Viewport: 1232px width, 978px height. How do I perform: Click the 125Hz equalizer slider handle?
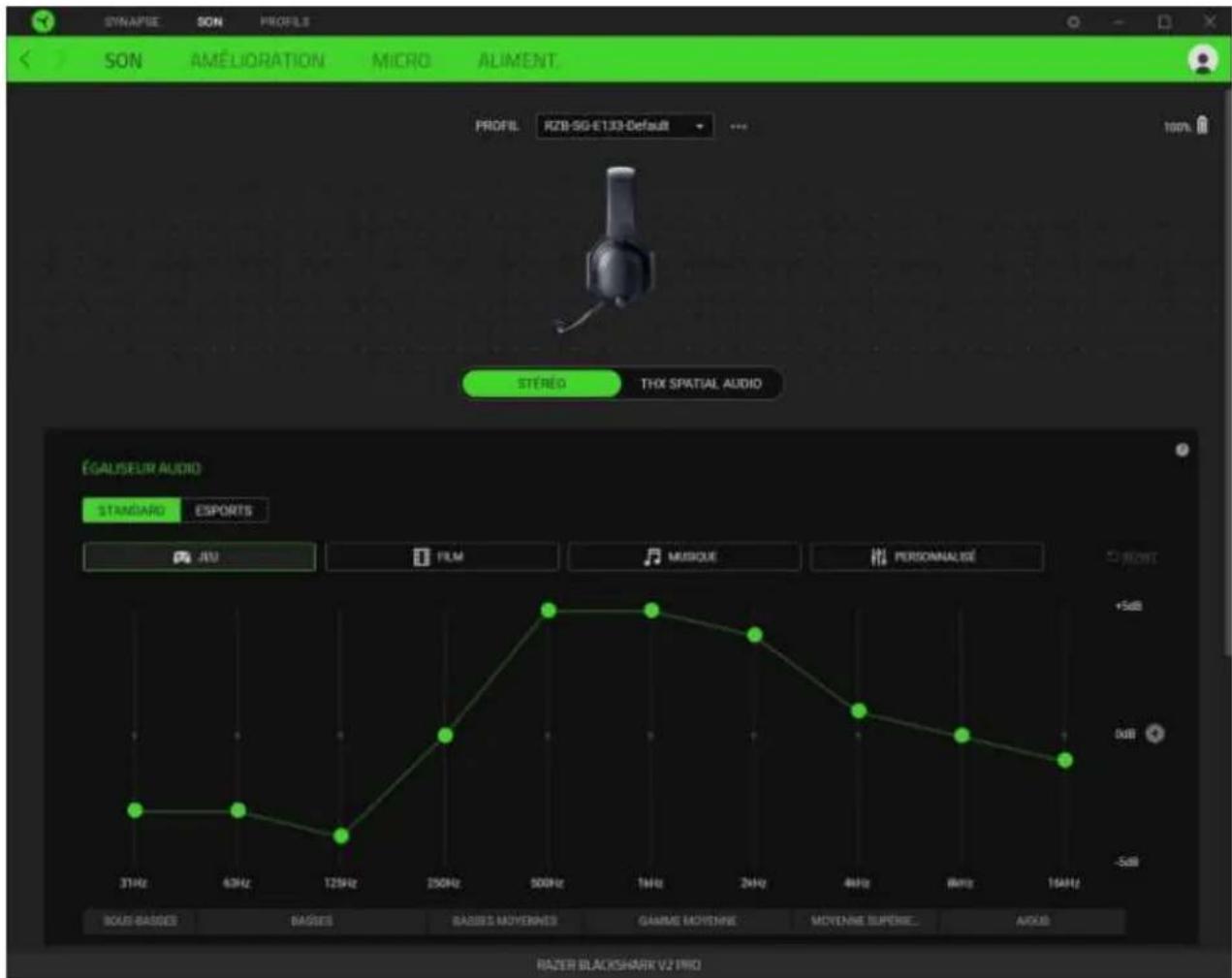click(341, 836)
